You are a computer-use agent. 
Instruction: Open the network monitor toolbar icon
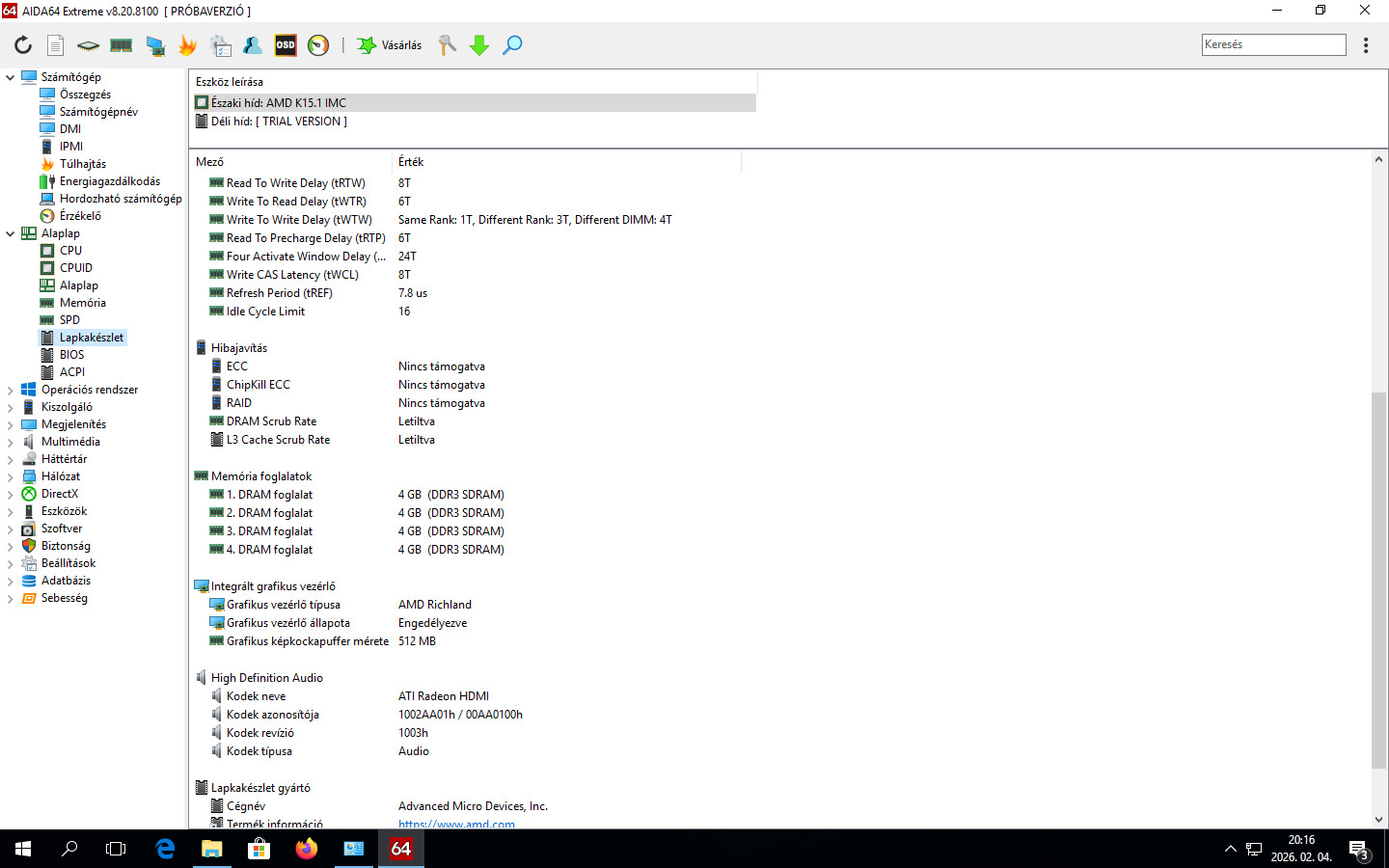(154, 45)
